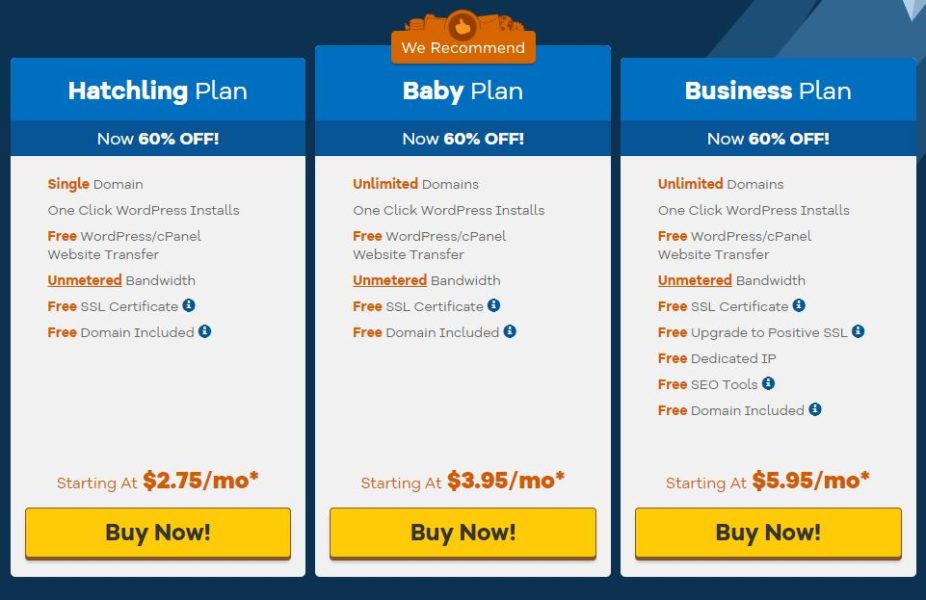
Task: Click info icon beside Business SSL Certificate
Action: [799, 306]
